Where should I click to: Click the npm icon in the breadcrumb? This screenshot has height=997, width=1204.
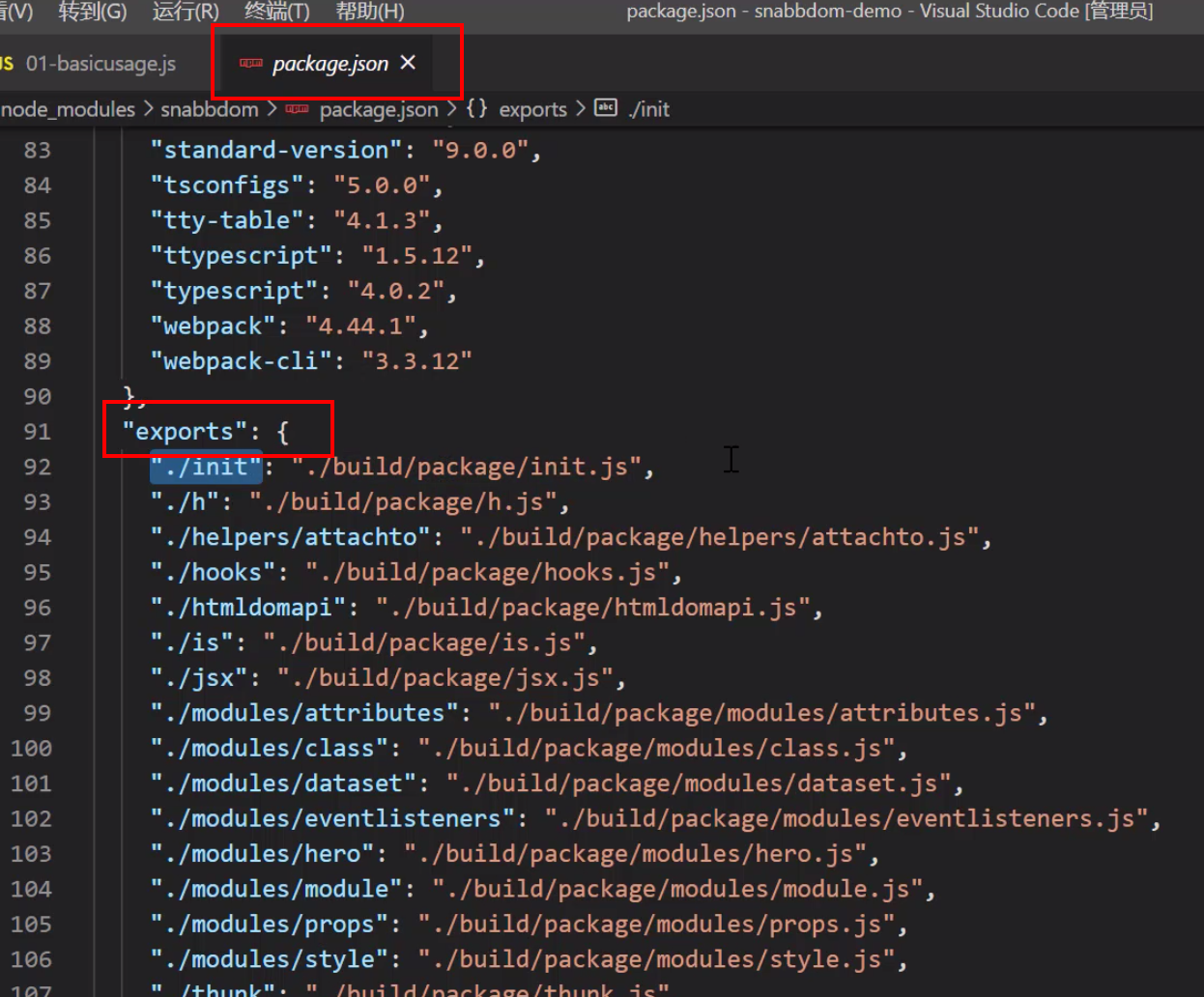(x=298, y=108)
